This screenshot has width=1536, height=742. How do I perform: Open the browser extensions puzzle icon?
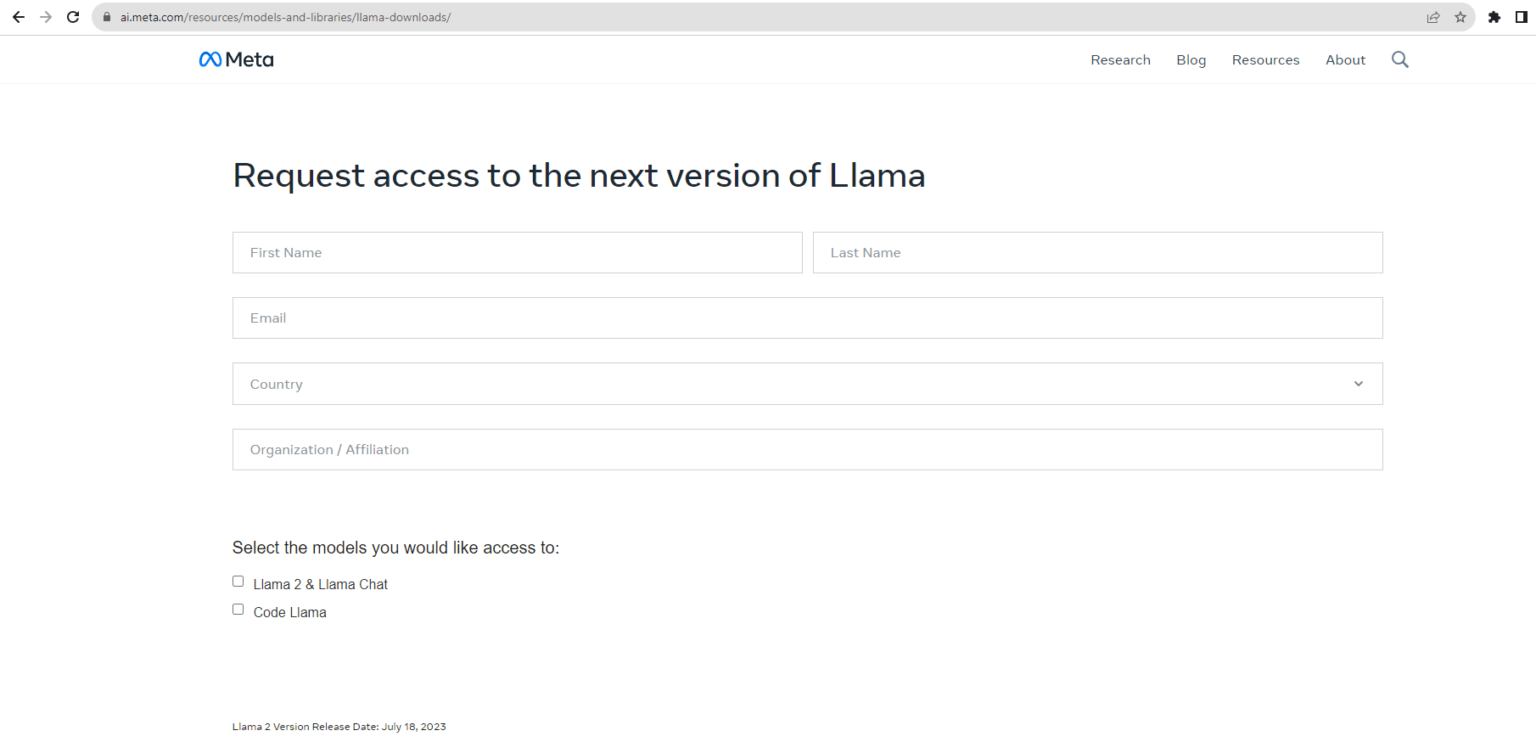(1494, 17)
